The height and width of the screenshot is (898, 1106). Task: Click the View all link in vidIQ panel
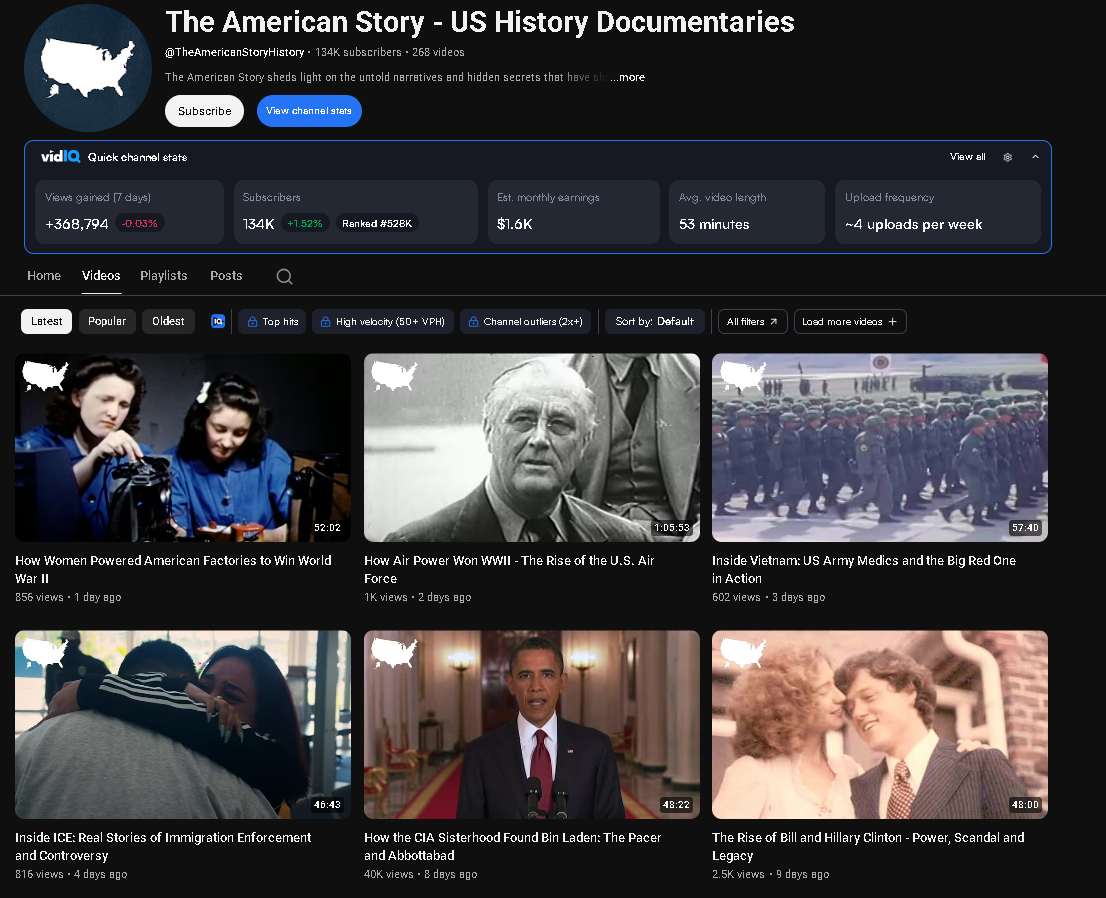pyautogui.click(x=967, y=157)
